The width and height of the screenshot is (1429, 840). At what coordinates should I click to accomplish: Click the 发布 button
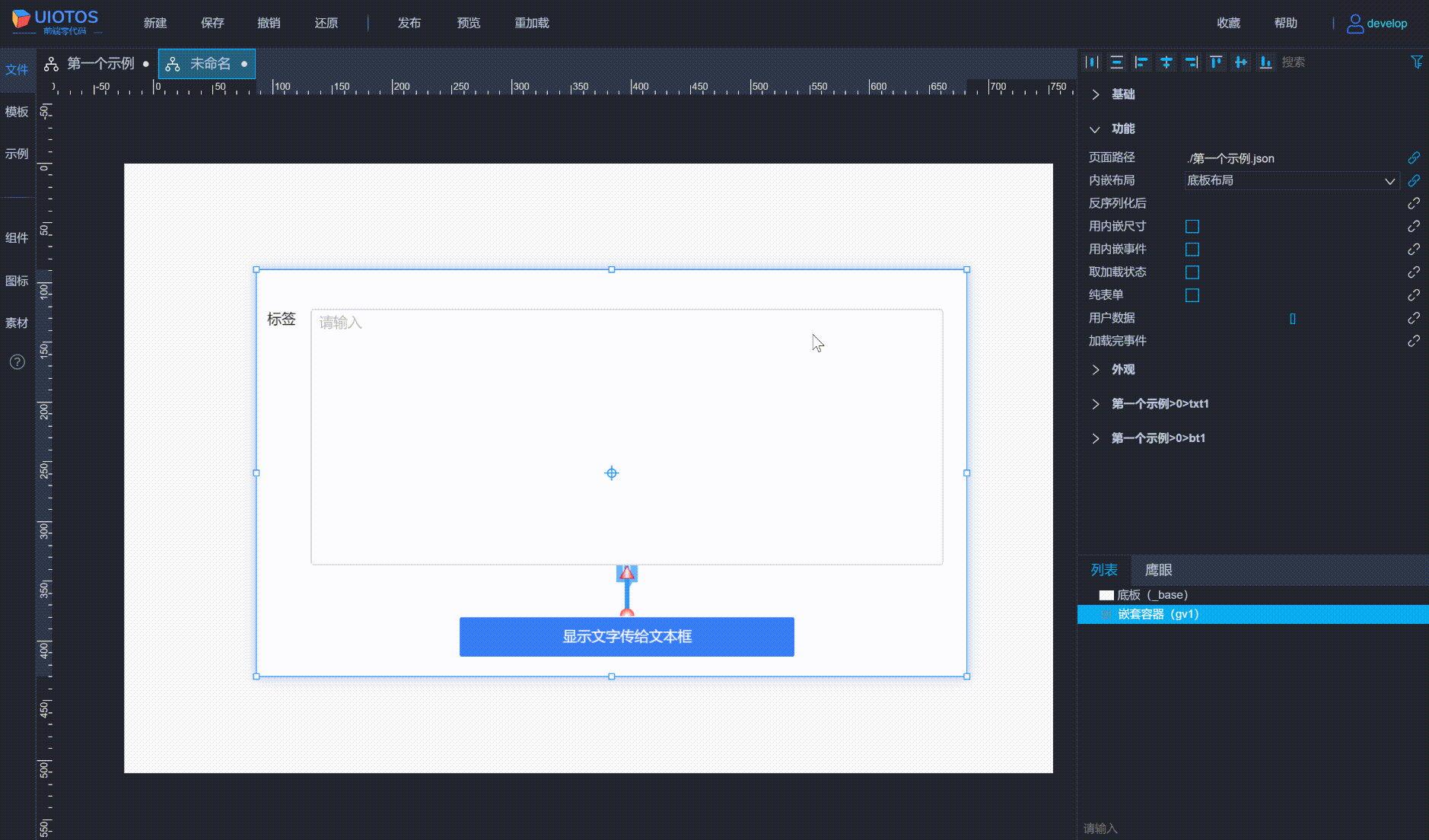[x=409, y=24]
